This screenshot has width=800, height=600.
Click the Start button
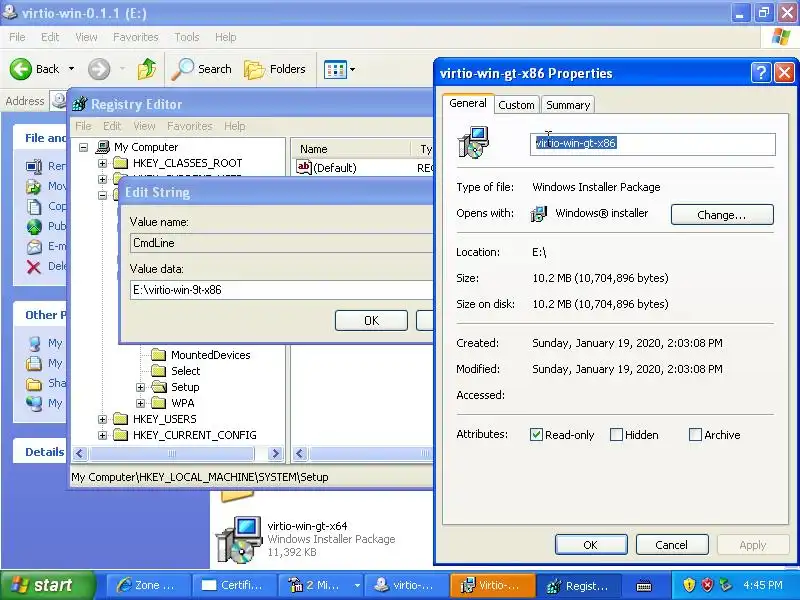pyautogui.click(x=47, y=585)
